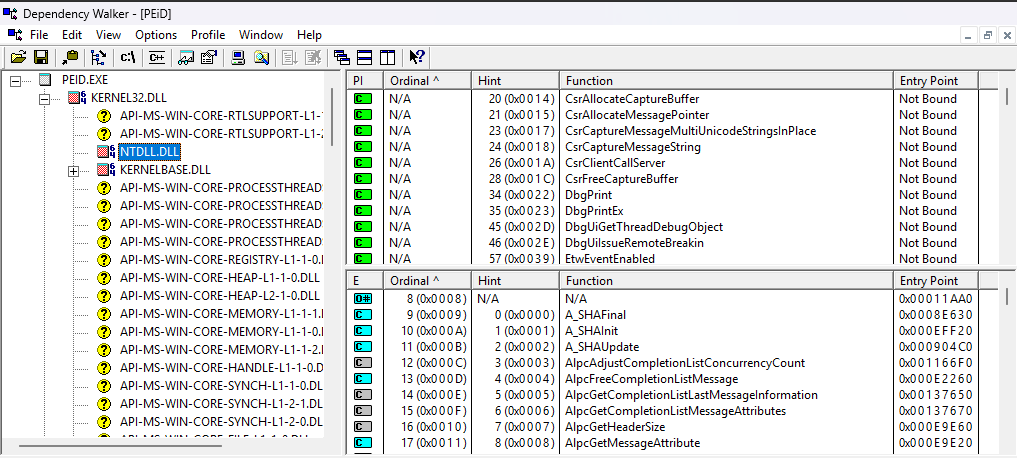Select A_SHAFinal export function
Image resolution: width=1017 pixels, height=458 pixels.
tap(596, 315)
